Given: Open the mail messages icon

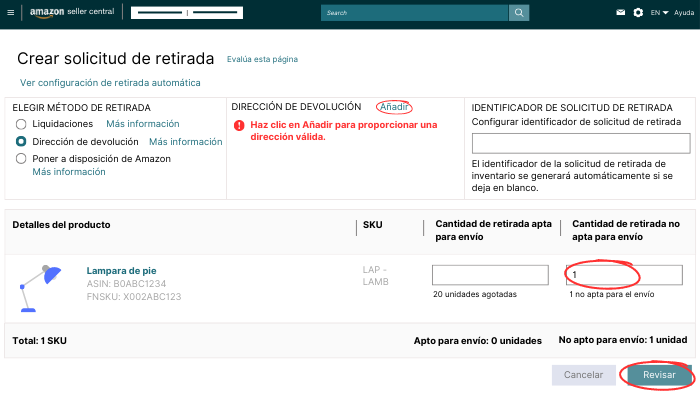Looking at the screenshot, I should coord(621,12).
